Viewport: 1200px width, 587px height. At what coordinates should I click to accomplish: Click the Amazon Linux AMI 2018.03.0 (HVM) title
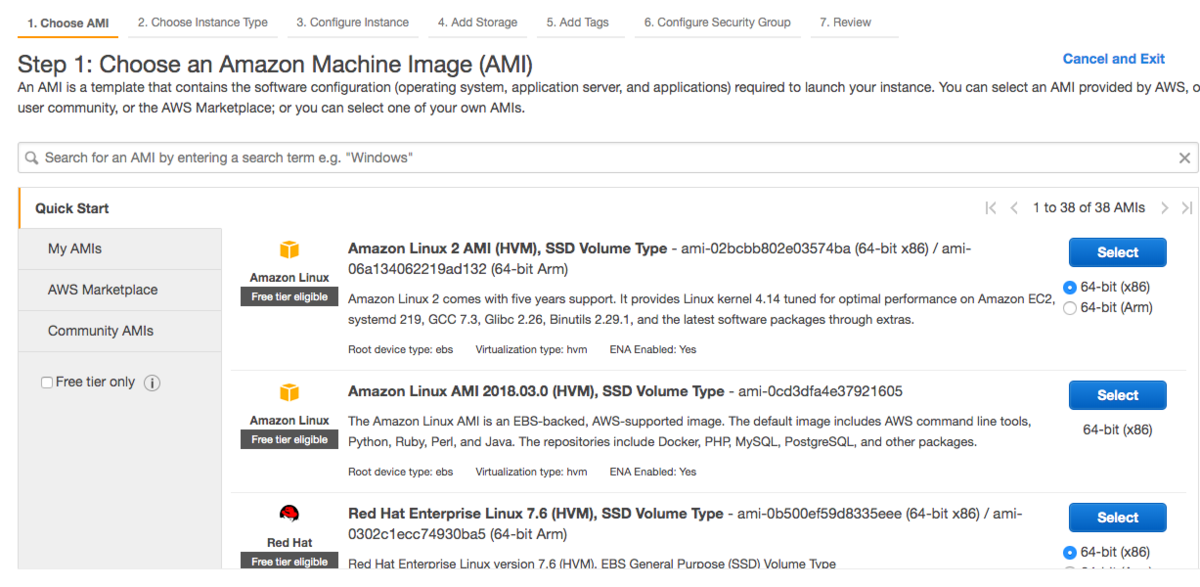(x=536, y=391)
